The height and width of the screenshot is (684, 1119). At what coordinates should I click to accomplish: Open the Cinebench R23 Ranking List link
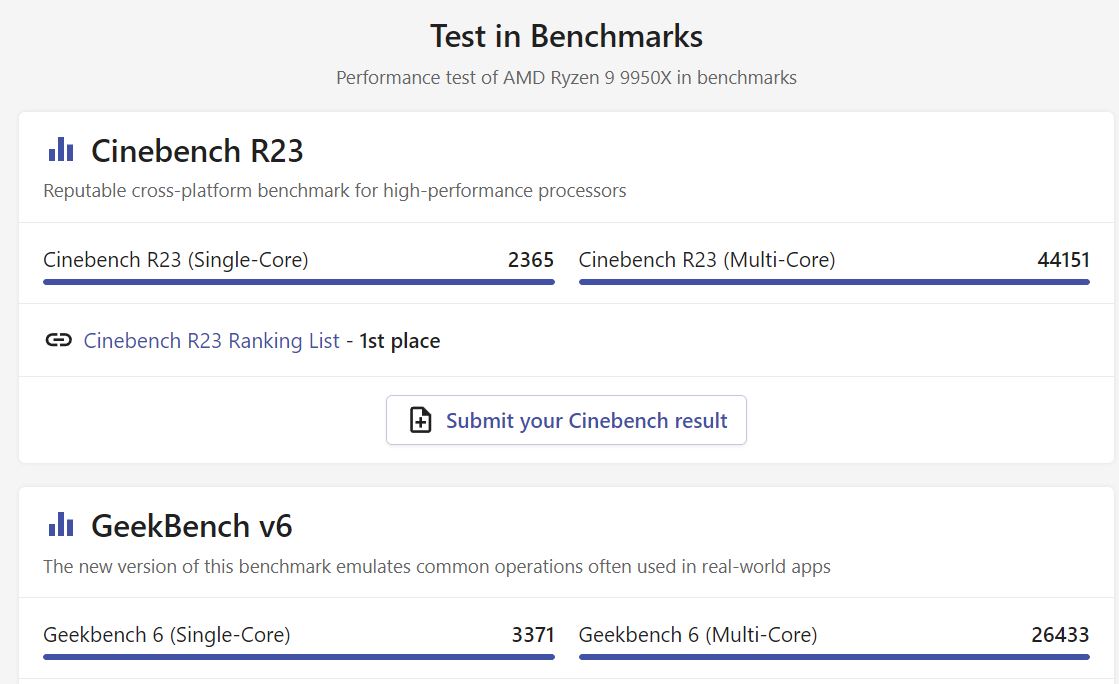[x=212, y=341]
